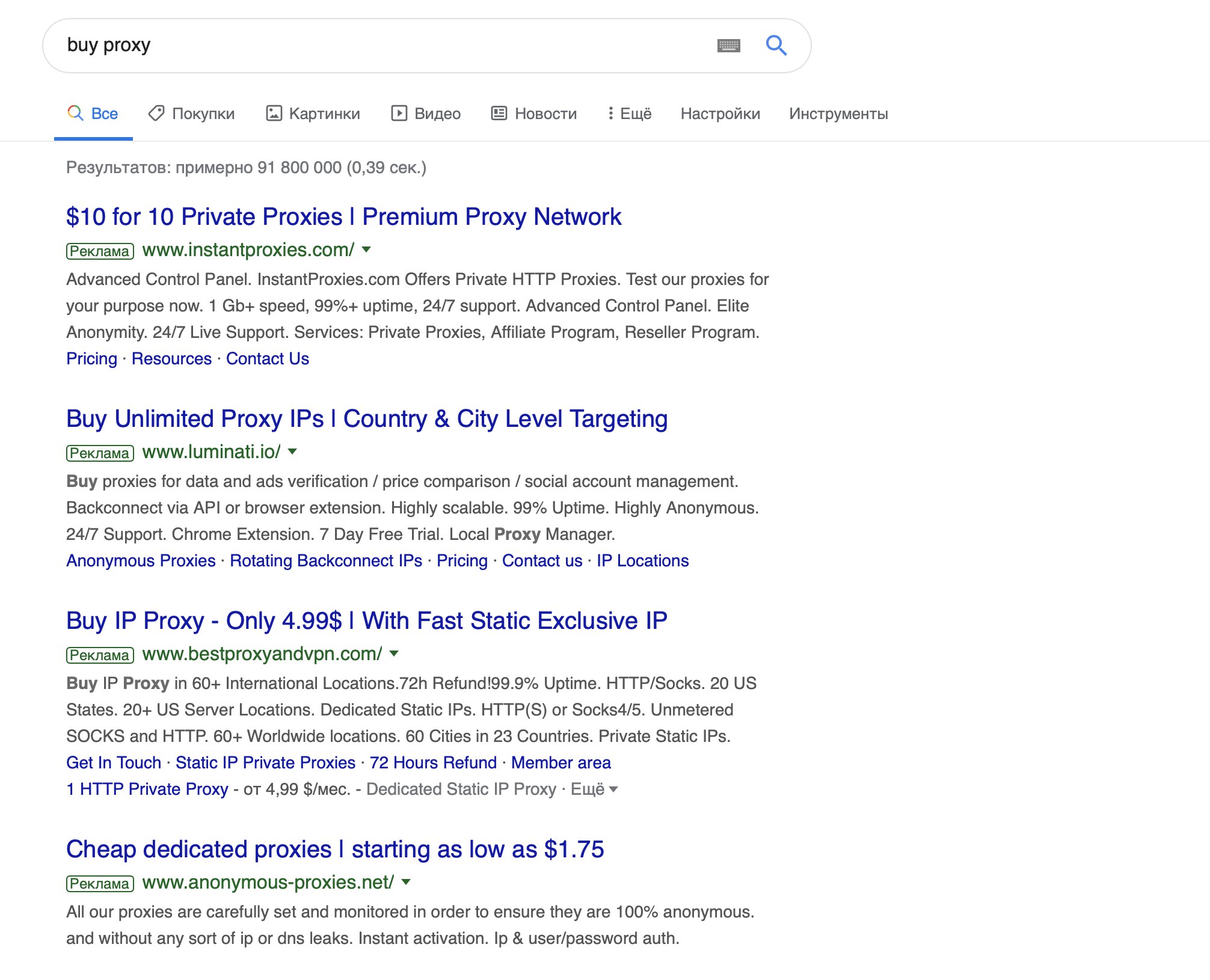Image resolution: width=1210 pixels, height=980 pixels.
Task: Open the Ещё menu
Action: click(x=630, y=114)
